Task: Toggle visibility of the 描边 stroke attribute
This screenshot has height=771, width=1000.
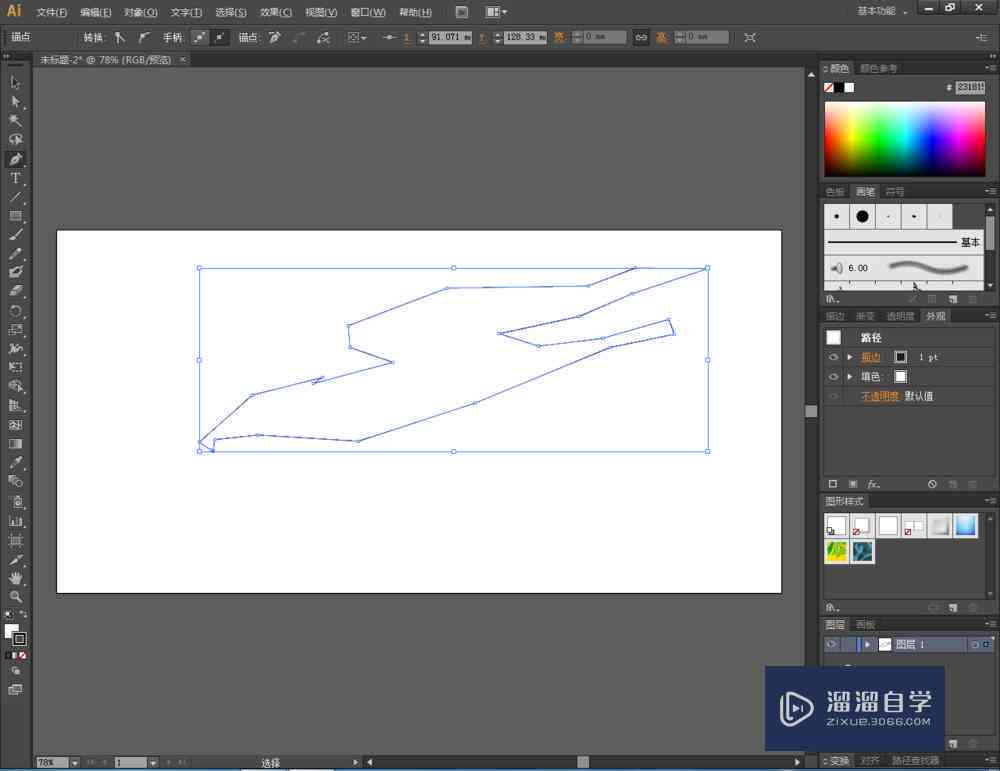Action: pyautogui.click(x=833, y=357)
